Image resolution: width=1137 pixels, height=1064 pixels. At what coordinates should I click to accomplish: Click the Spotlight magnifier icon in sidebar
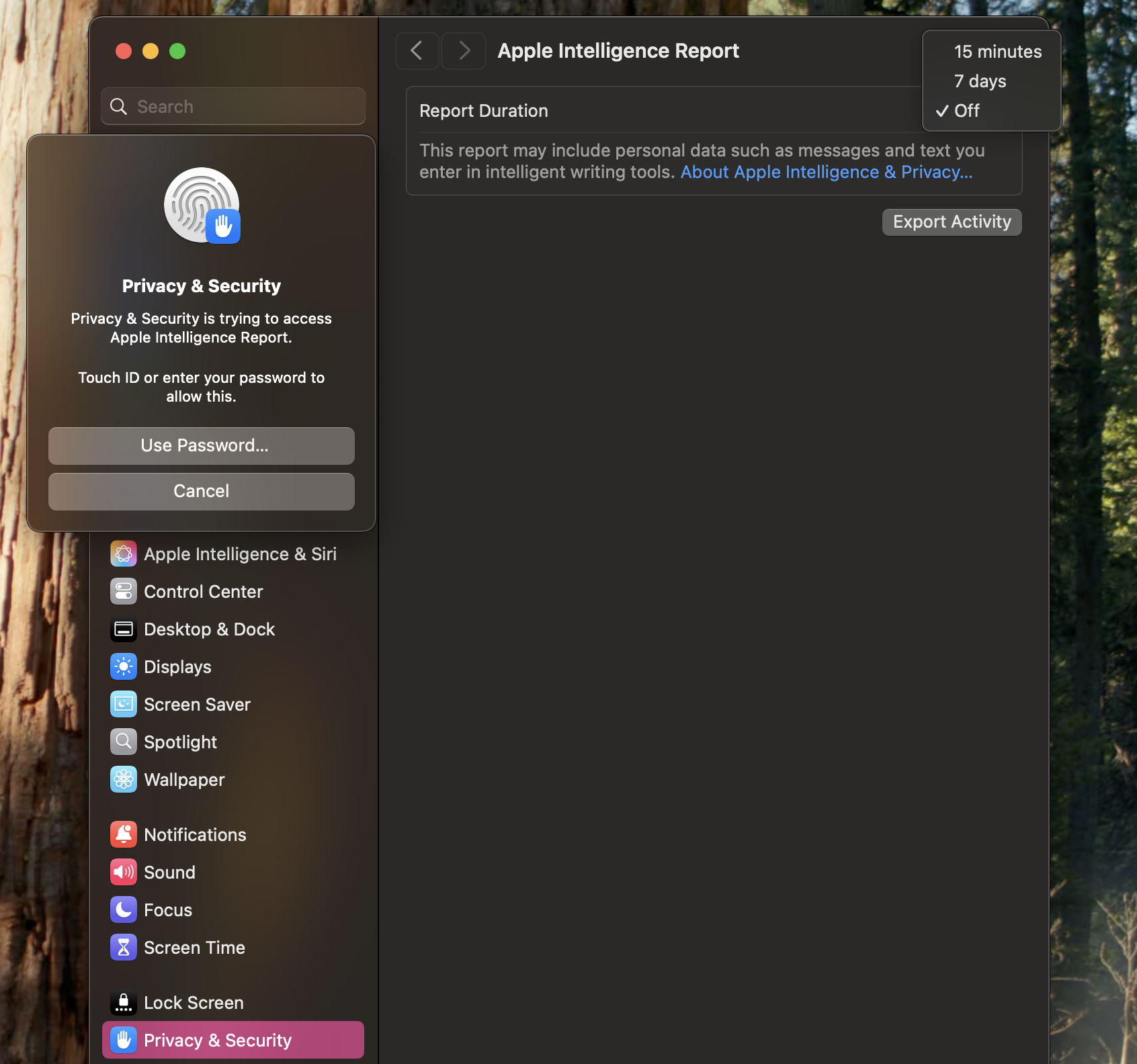point(124,742)
